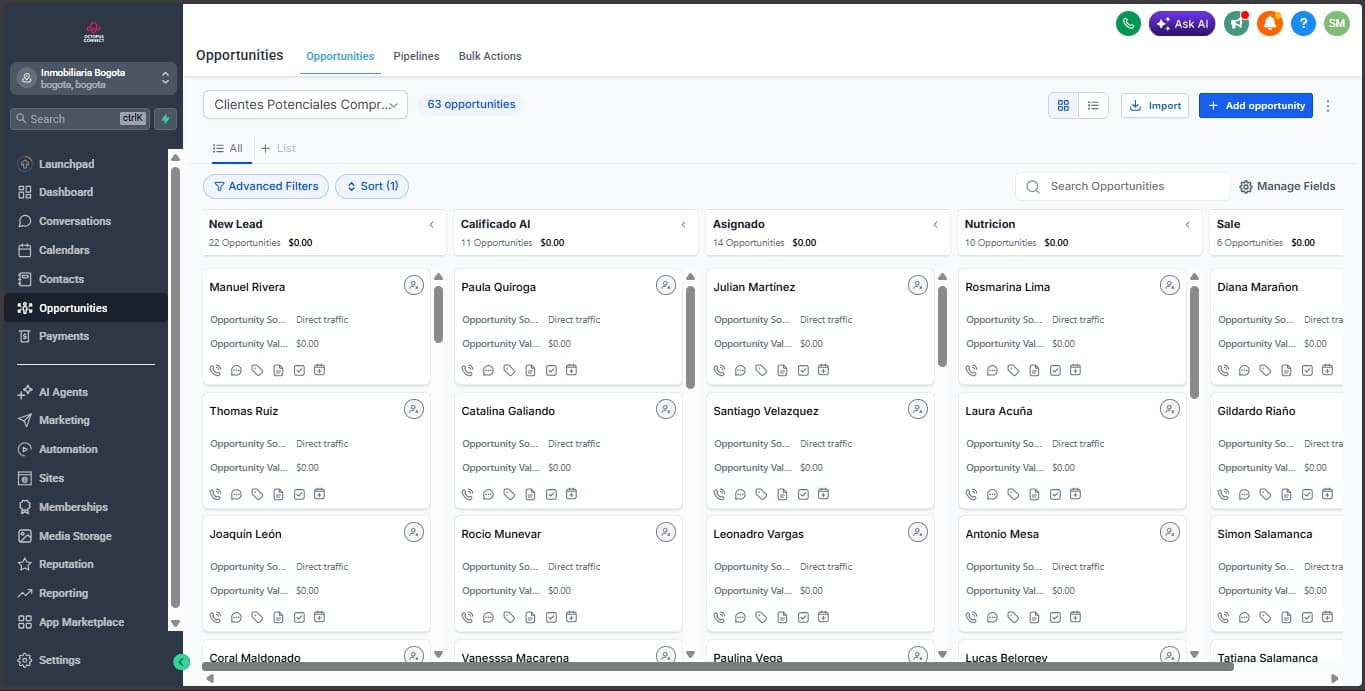
Task: Open the Sort dropdown
Action: pos(372,186)
